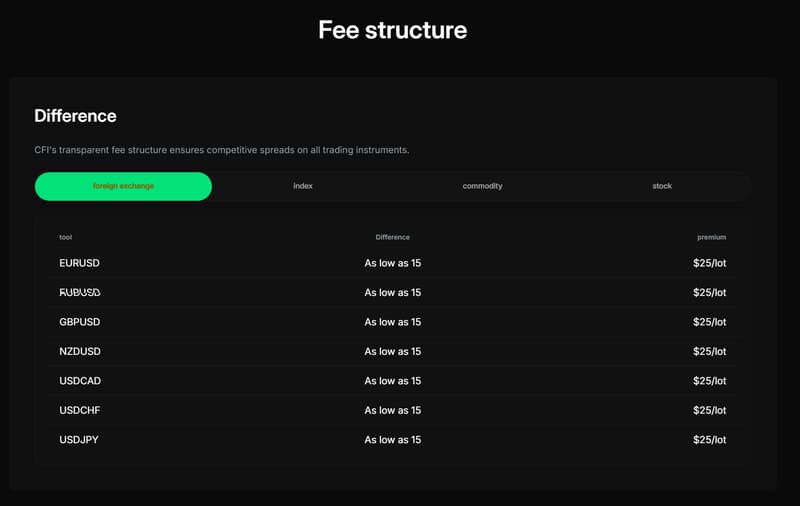Select the EURUSD instrument row name
The image size is (800, 506).
tap(80, 263)
